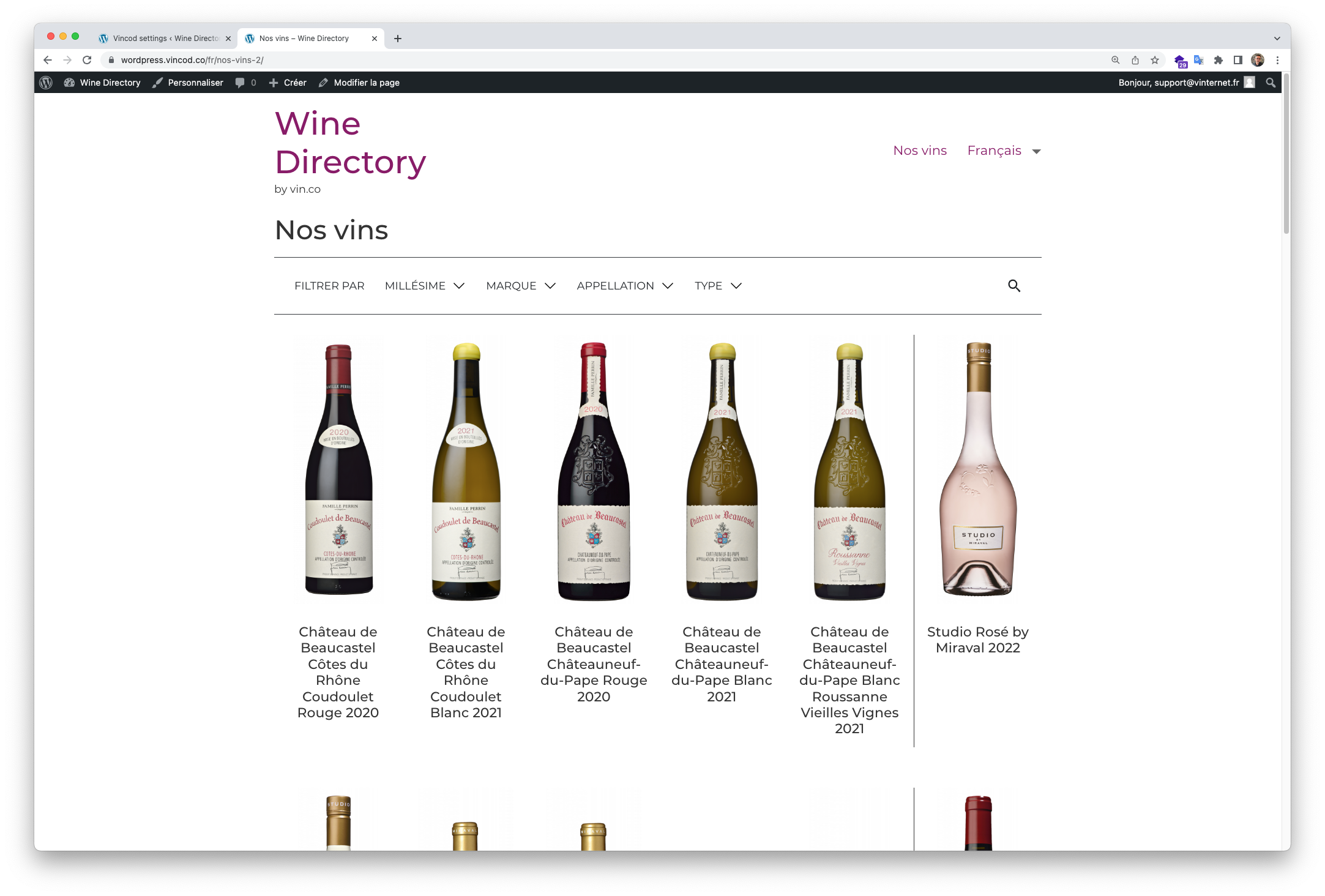Click the browser forward arrow

tap(67, 60)
